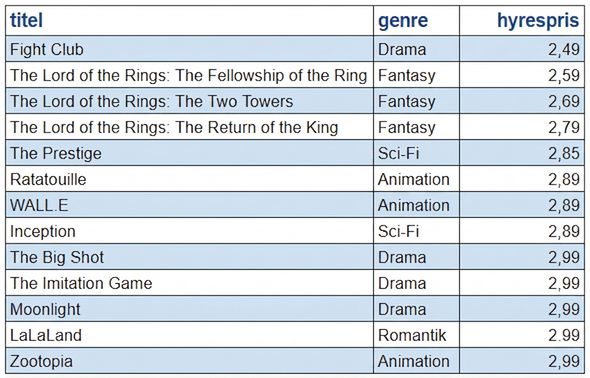
Task: Click The Prestige title cell
Action: (x=189, y=153)
